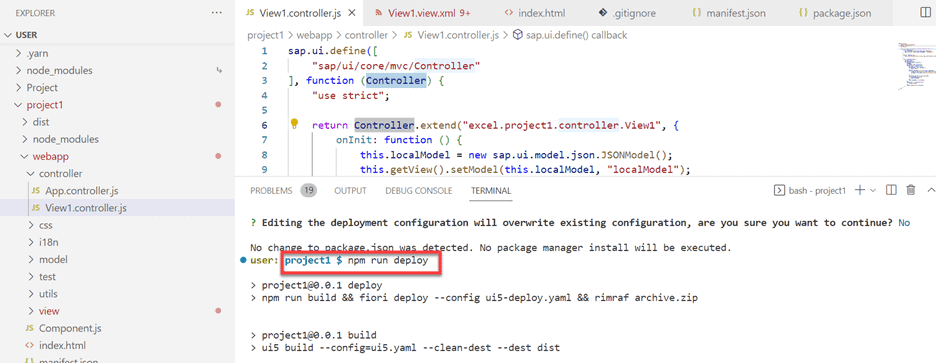The image size is (936, 363).
Task: Click the new terminal plus icon
Action: point(860,190)
